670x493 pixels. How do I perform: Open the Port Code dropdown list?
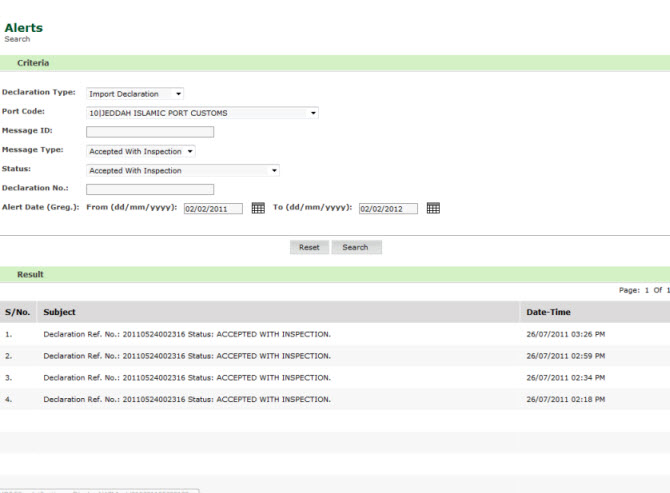click(x=202, y=113)
